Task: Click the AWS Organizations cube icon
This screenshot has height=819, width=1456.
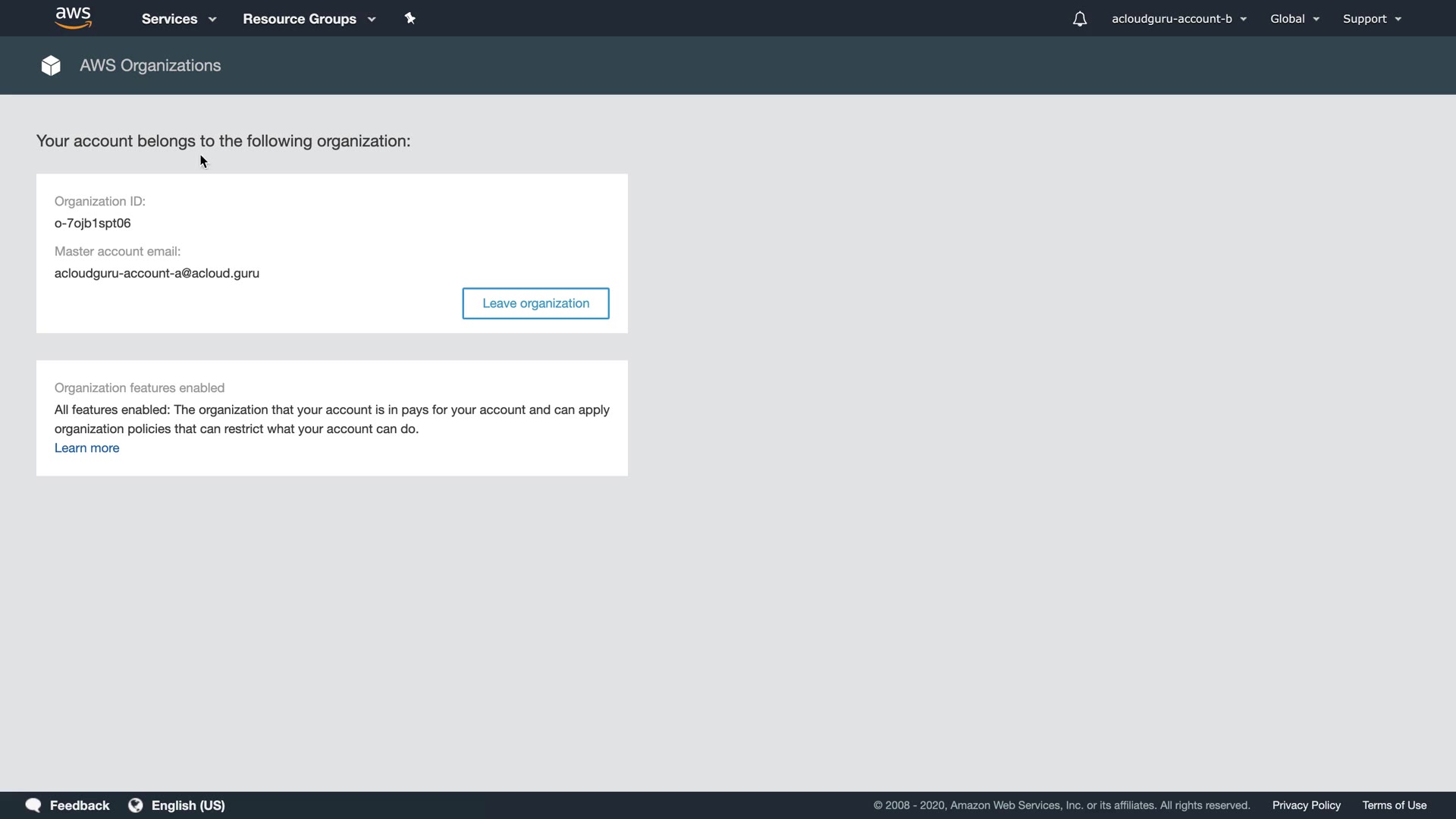Action: point(51,66)
